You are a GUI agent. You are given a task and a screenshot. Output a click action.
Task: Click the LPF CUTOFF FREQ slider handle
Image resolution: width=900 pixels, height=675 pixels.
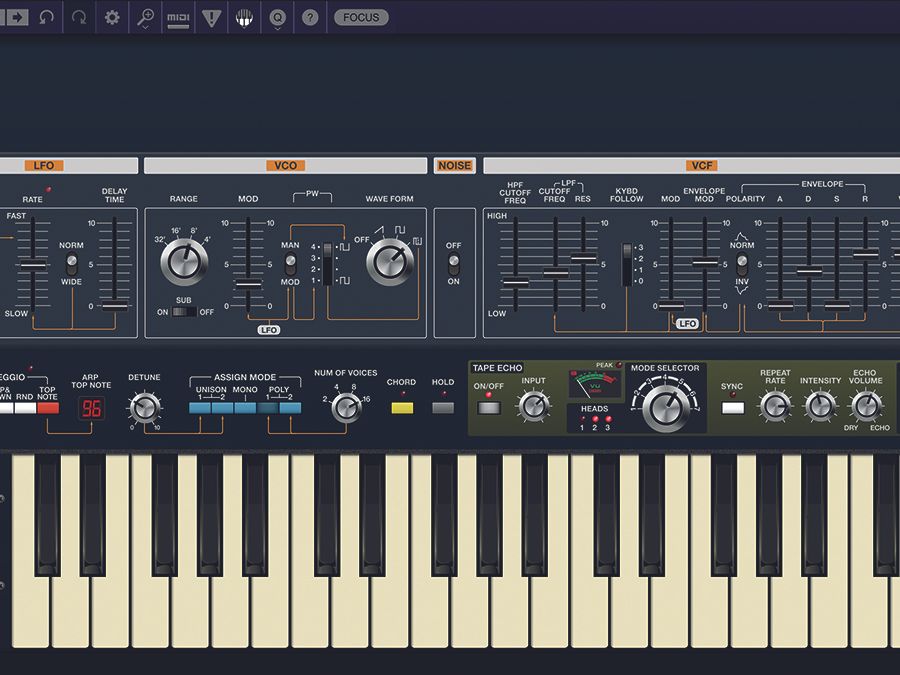[x=555, y=273]
